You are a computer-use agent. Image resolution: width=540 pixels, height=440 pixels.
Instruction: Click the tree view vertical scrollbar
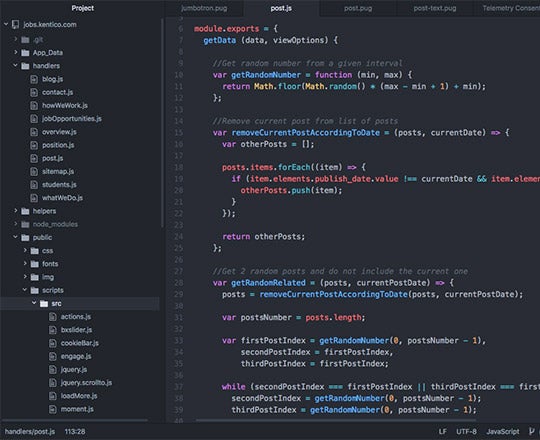click(162, 123)
